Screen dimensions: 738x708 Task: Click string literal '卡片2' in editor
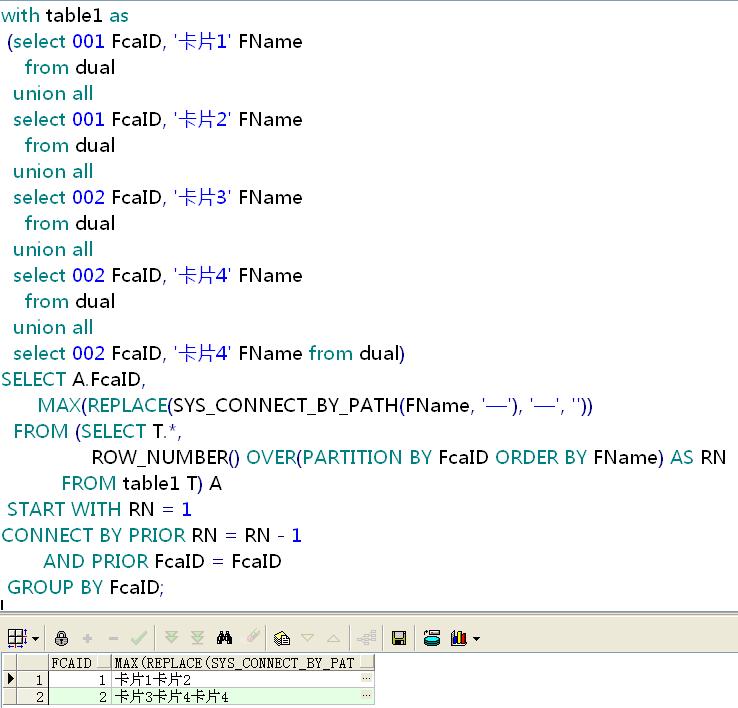[x=202, y=120]
